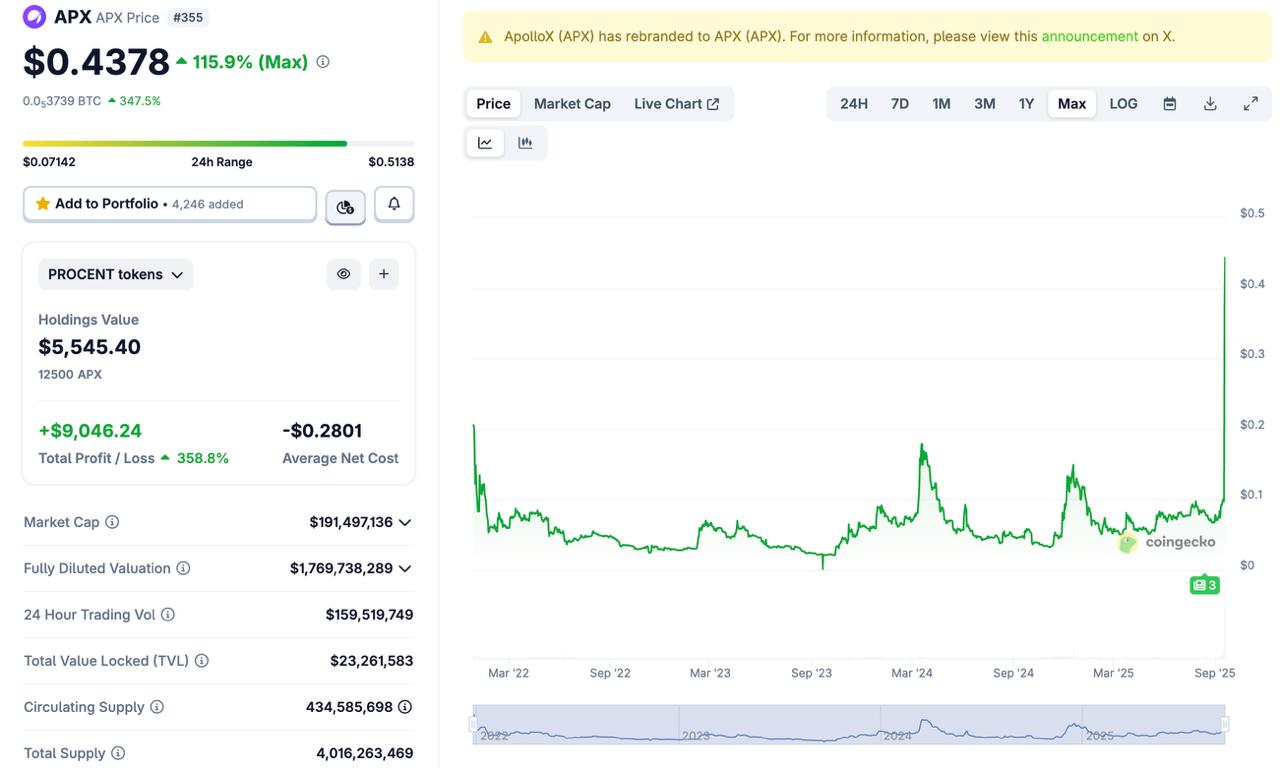Click right handle of chart range navigator
Viewport: 1280px width, 768px height.
click(x=1225, y=723)
